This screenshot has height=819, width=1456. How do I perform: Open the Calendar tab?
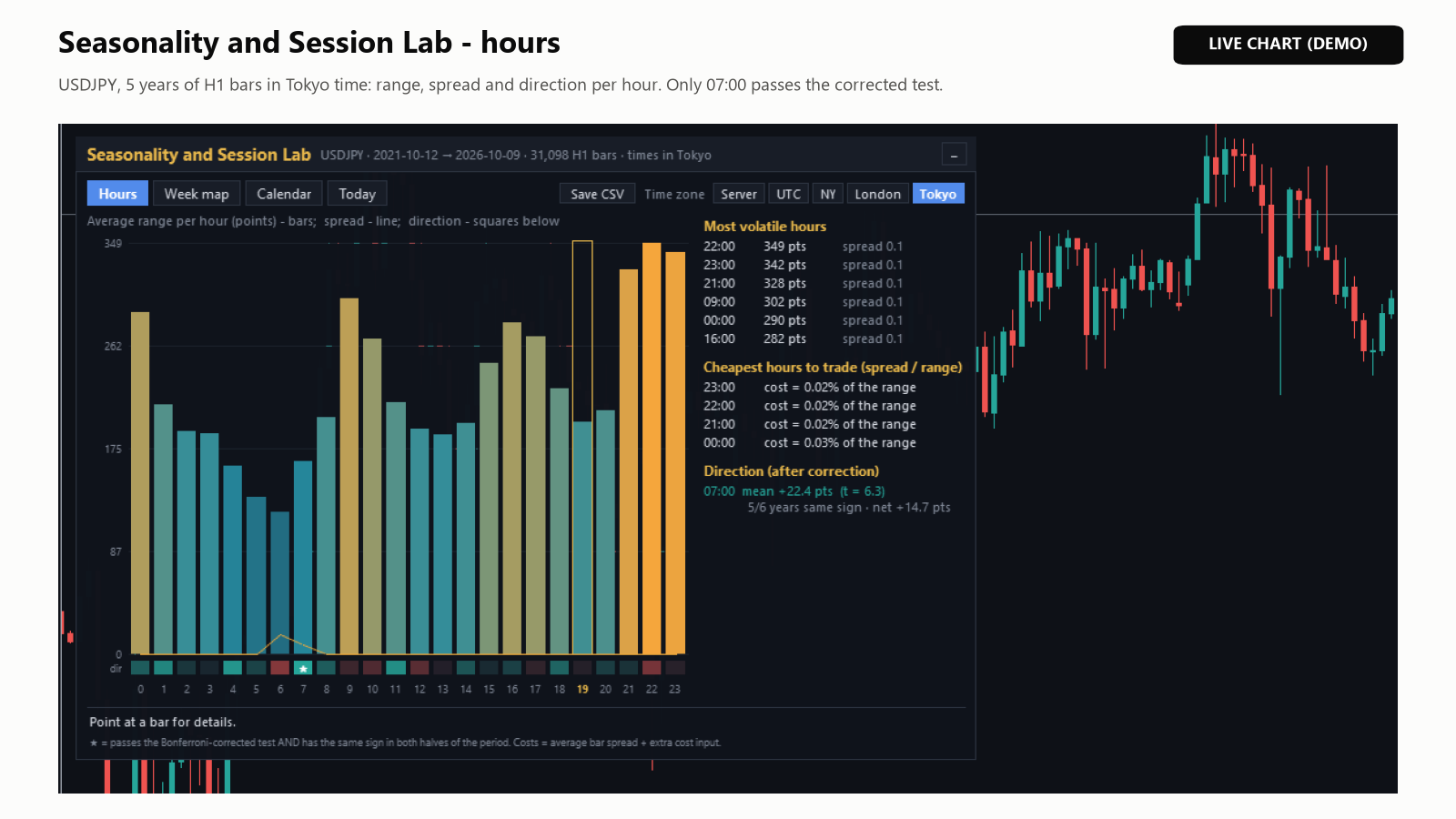[284, 194]
